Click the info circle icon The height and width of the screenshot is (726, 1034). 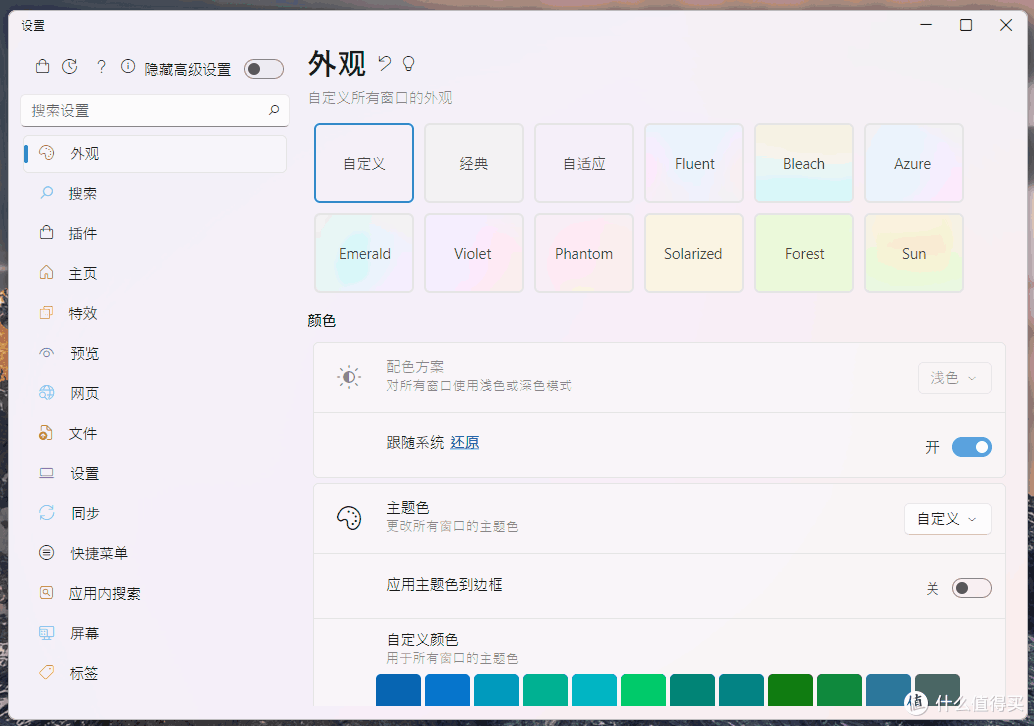coord(128,66)
